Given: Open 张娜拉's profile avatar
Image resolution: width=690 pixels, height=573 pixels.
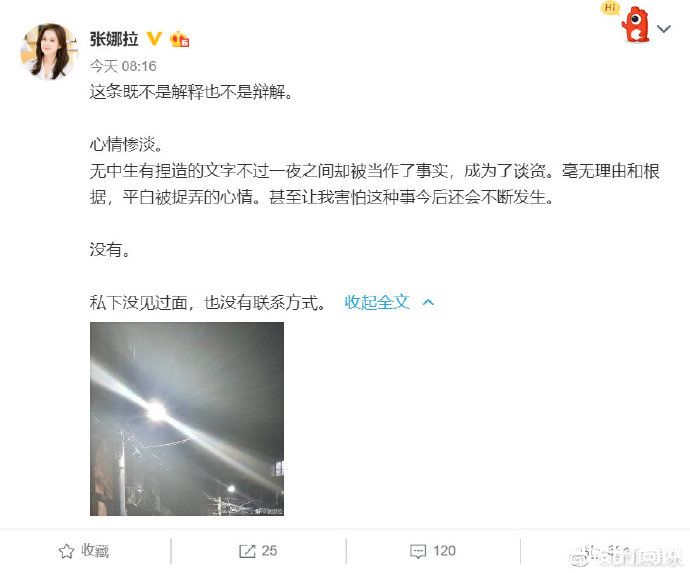Looking at the screenshot, I should click(49, 51).
